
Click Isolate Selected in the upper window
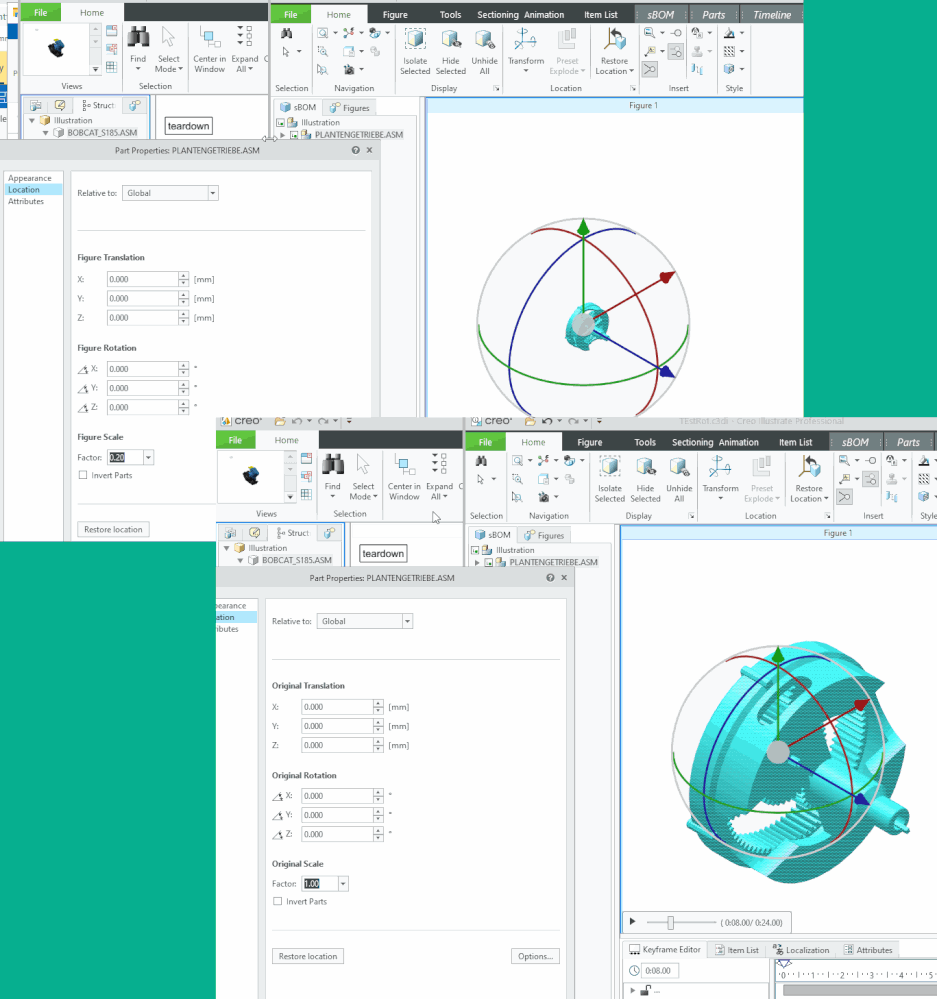pyautogui.click(x=415, y=52)
